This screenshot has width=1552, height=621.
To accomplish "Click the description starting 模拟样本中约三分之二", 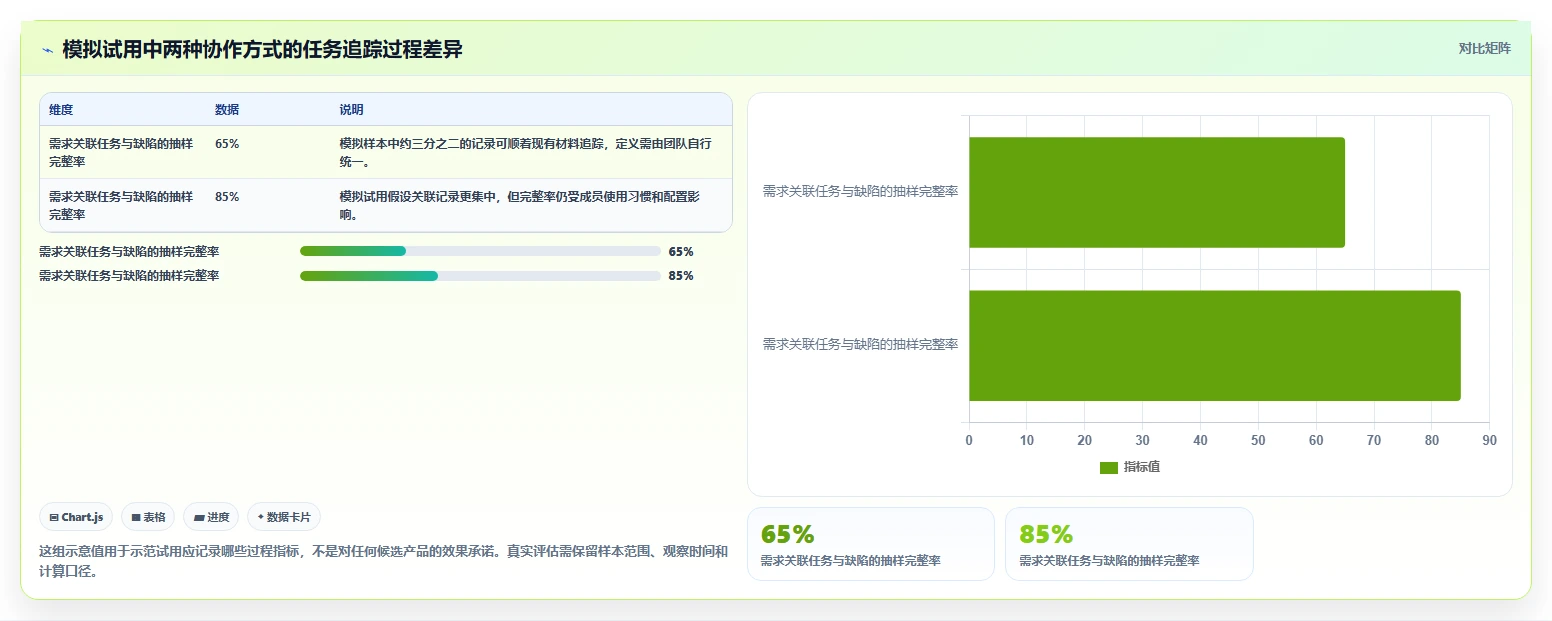I will pyautogui.click(x=525, y=153).
